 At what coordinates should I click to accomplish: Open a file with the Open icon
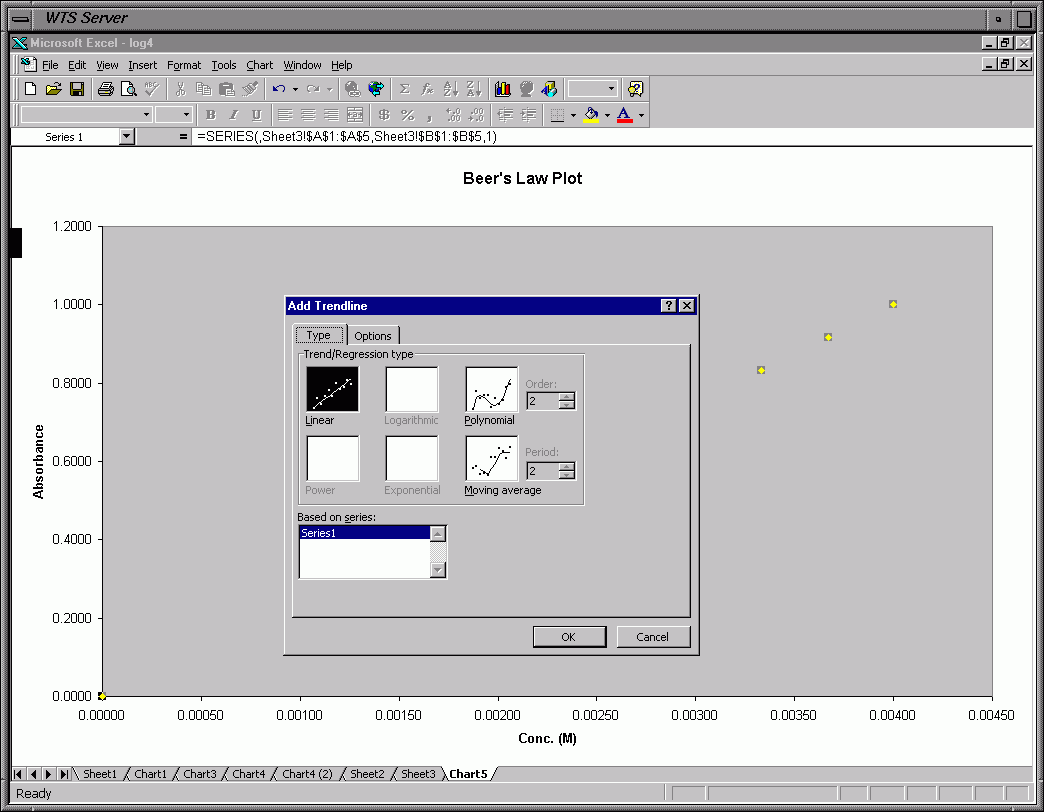pos(54,89)
